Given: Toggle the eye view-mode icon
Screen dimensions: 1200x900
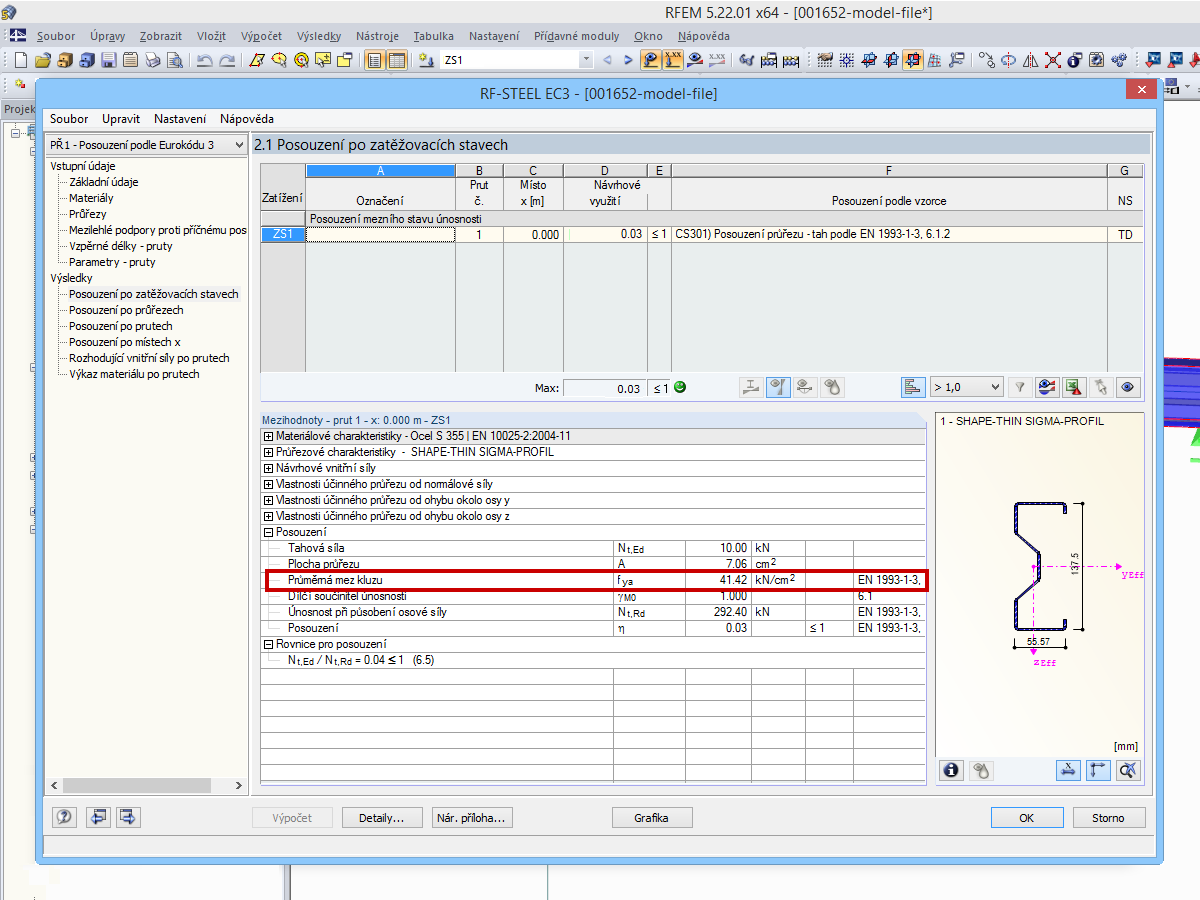Looking at the screenshot, I should click(1128, 387).
